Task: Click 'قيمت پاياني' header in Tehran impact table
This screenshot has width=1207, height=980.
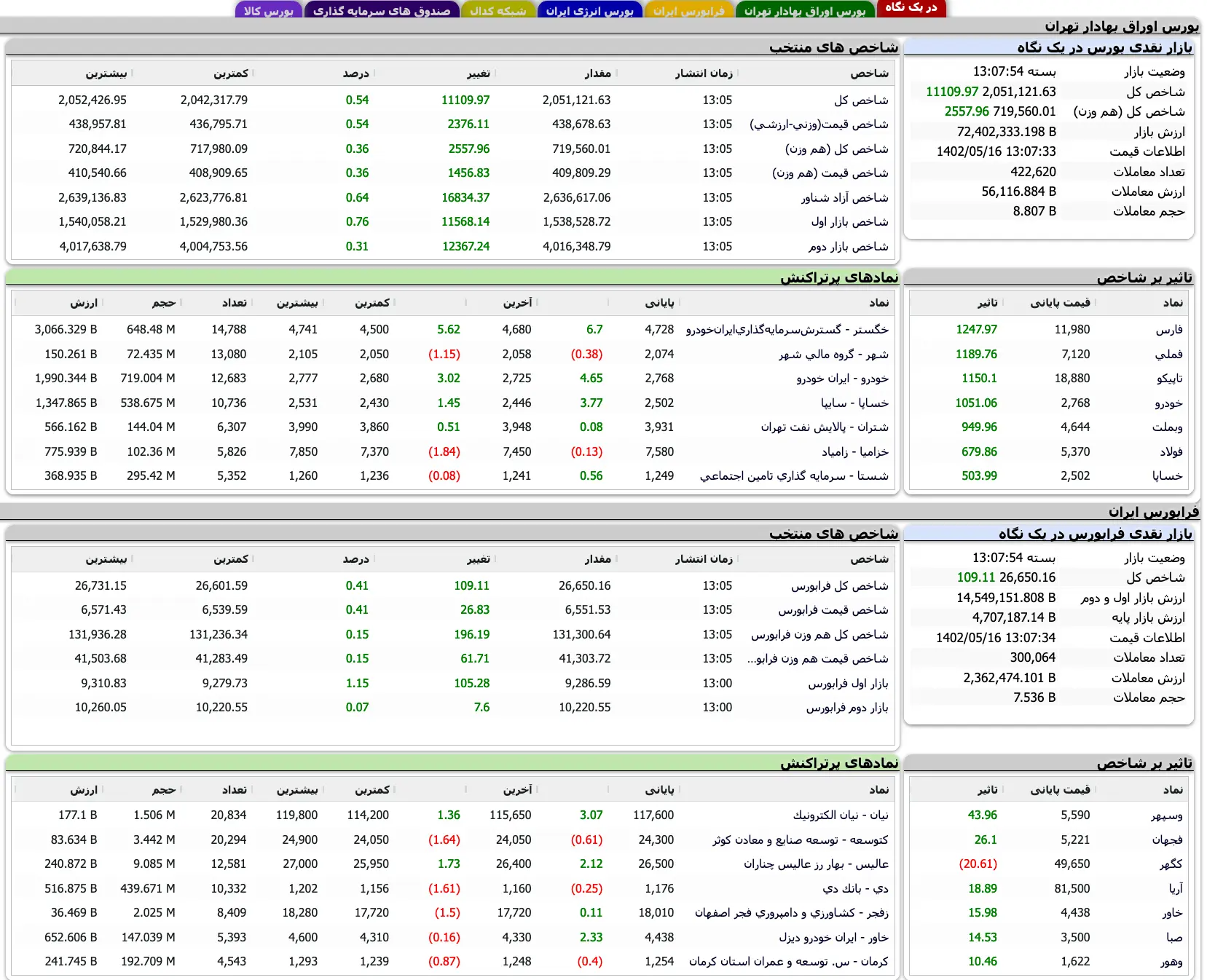Action: pos(1060,303)
